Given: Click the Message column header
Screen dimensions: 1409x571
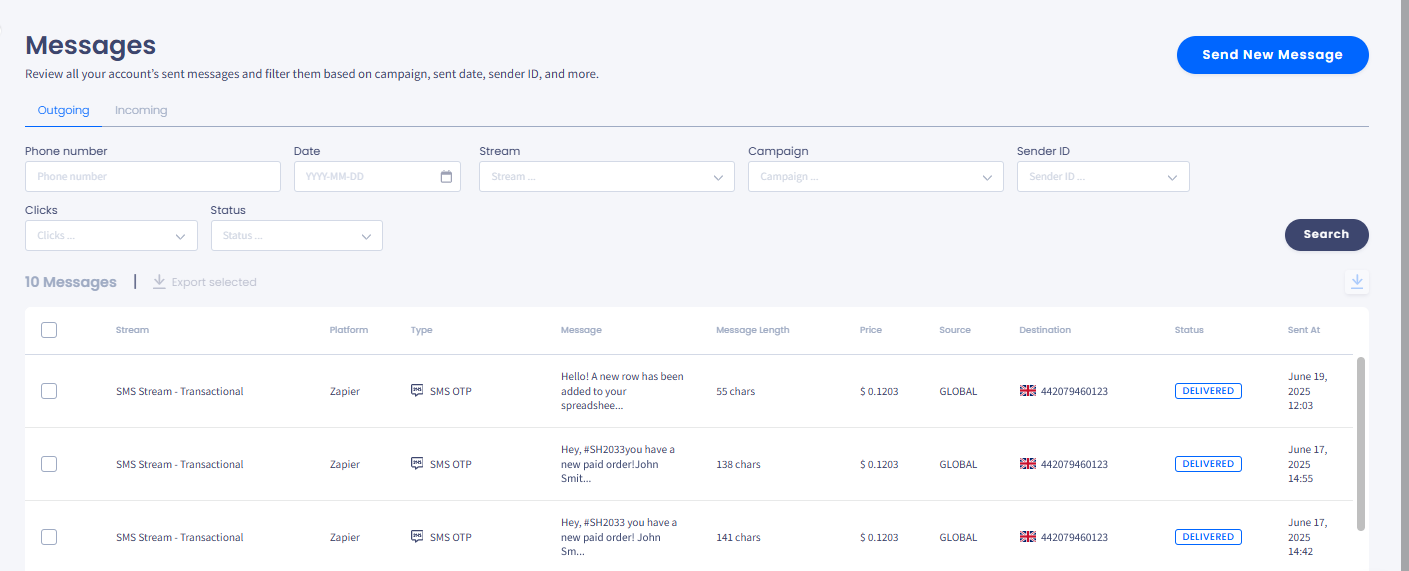Looking at the screenshot, I should [x=581, y=330].
